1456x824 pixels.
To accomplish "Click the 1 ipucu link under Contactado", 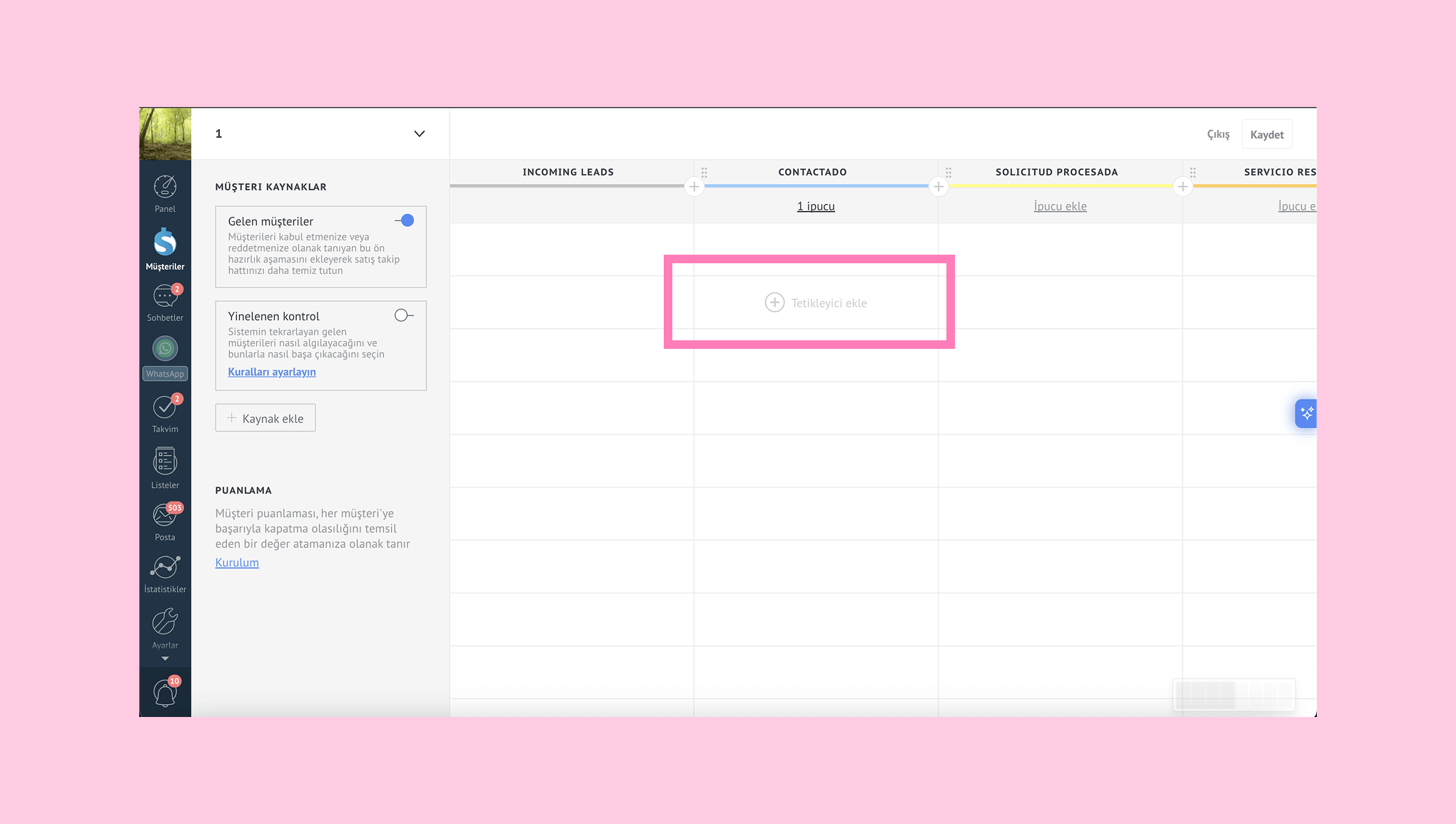I will point(816,206).
